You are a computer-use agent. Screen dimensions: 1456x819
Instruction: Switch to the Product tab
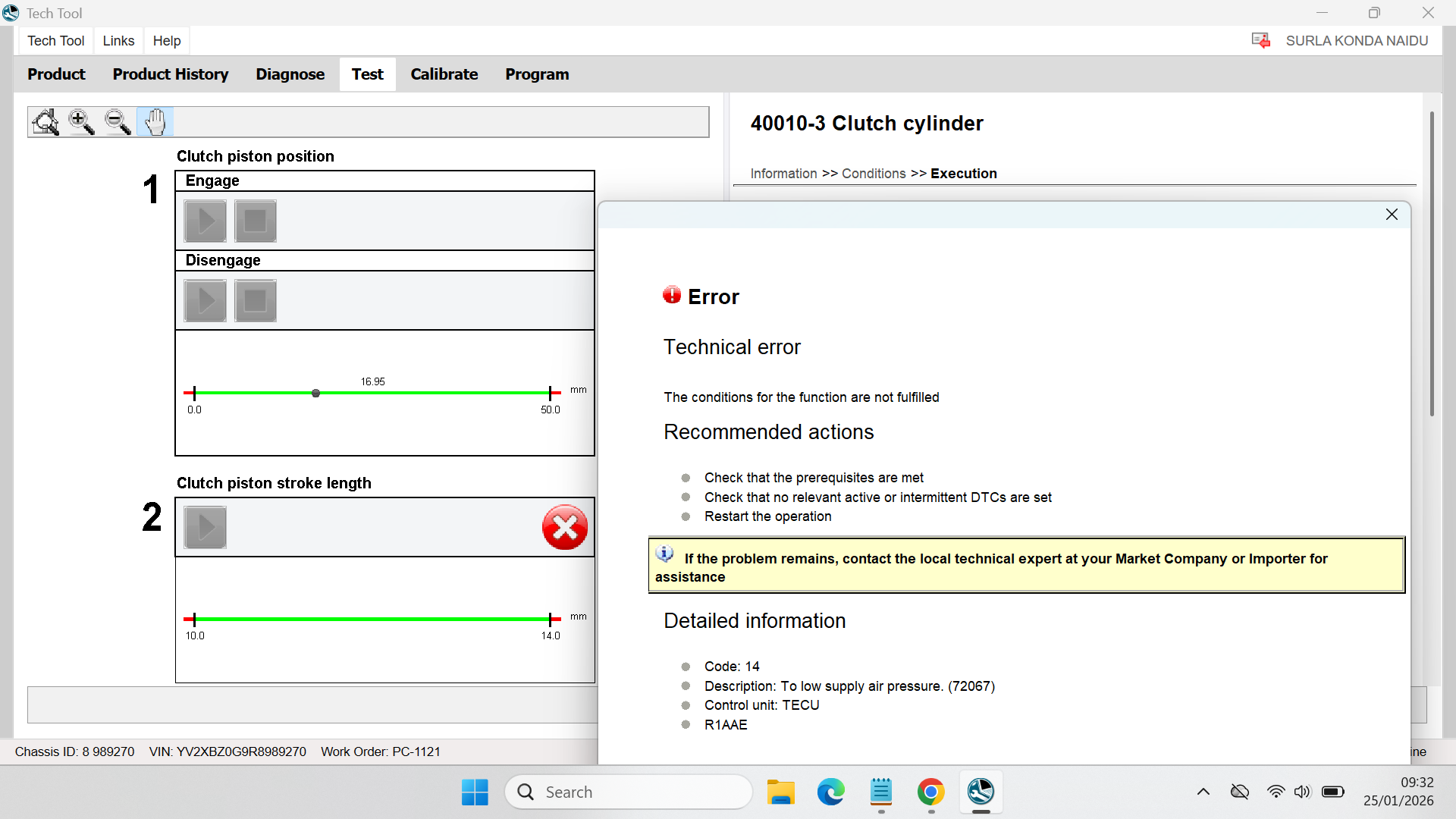[56, 74]
